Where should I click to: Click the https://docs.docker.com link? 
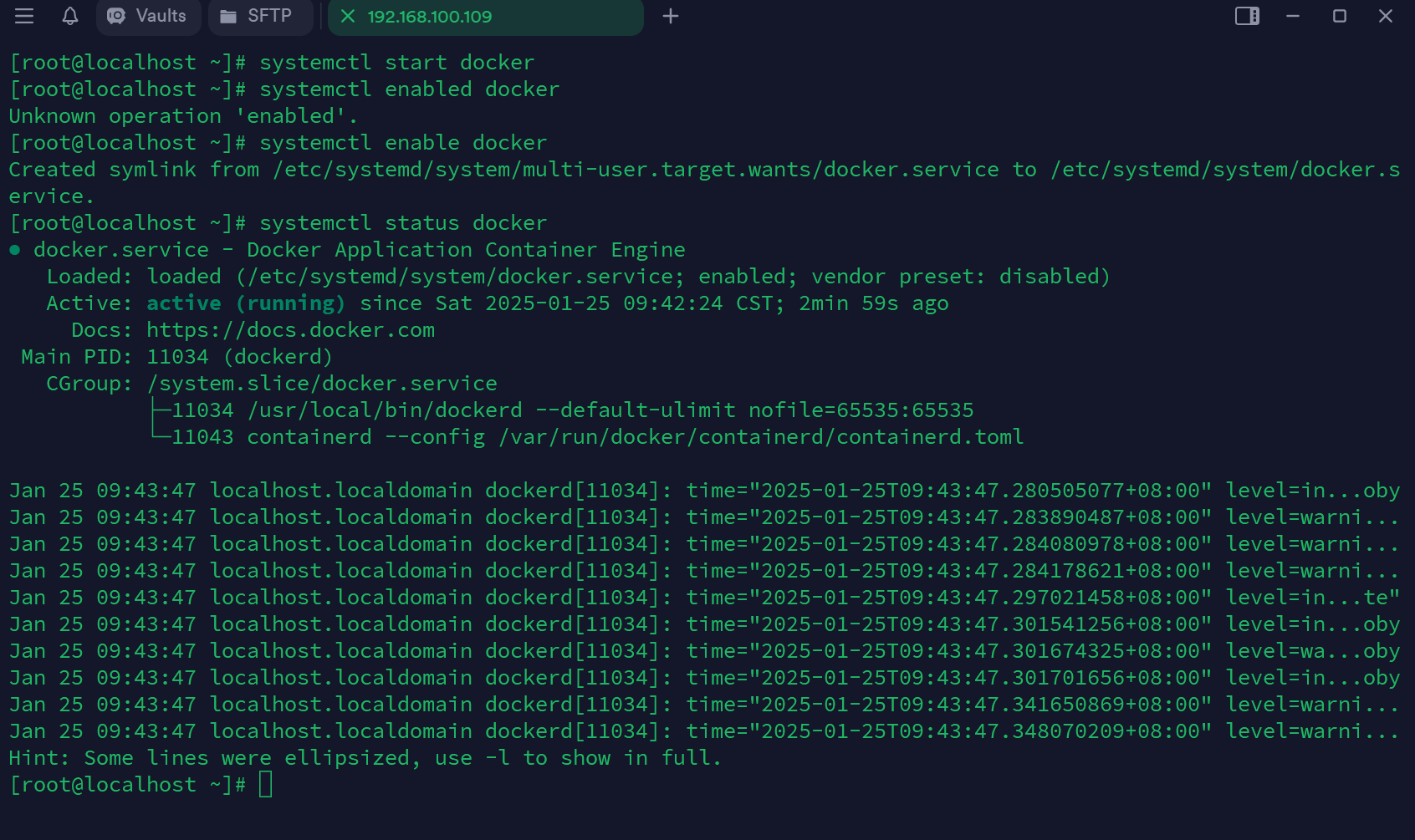click(x=290, y=330)
